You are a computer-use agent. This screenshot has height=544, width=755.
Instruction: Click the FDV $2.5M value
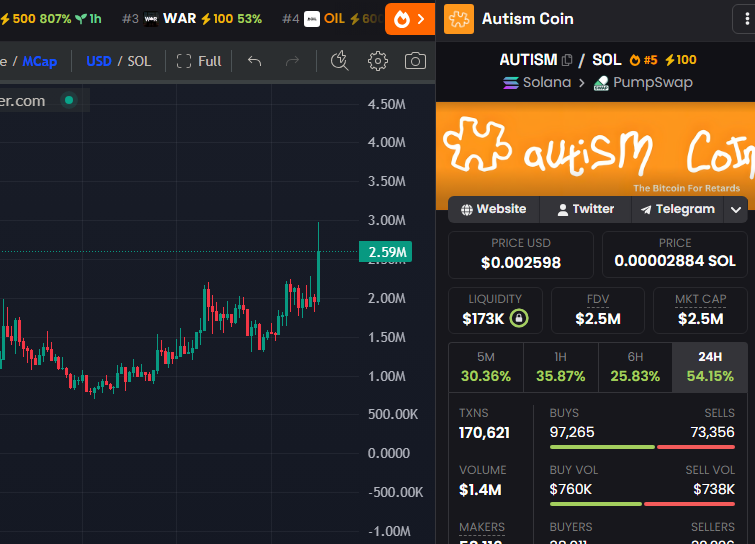point(598,319)
